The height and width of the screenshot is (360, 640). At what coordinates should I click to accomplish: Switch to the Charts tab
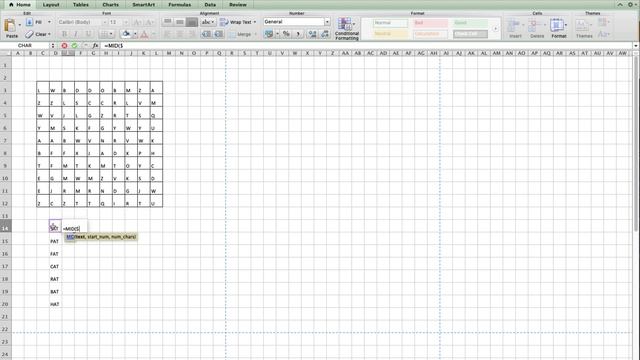(x=111, y=4)
